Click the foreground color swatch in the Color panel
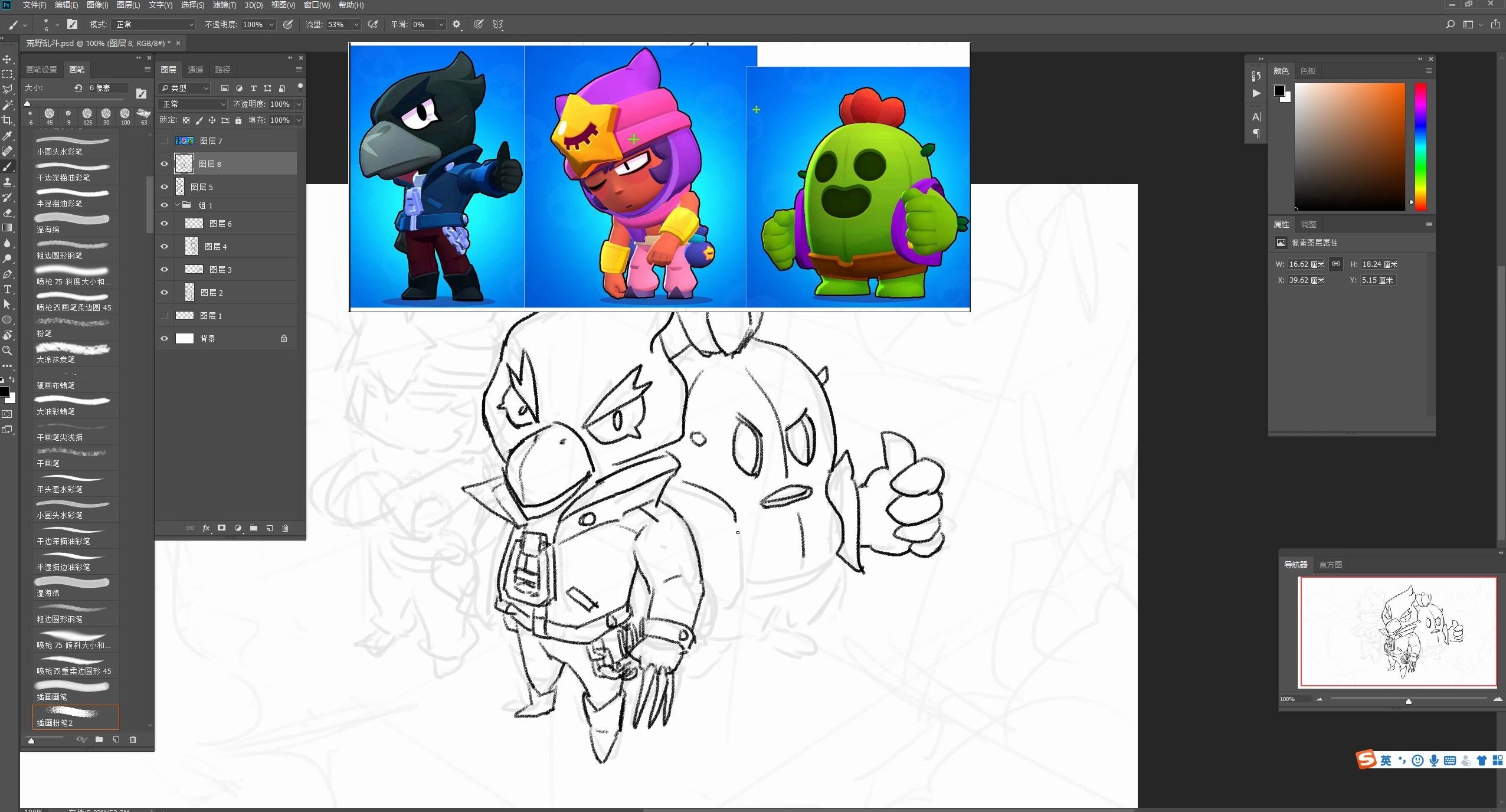 pos(1279,91)
